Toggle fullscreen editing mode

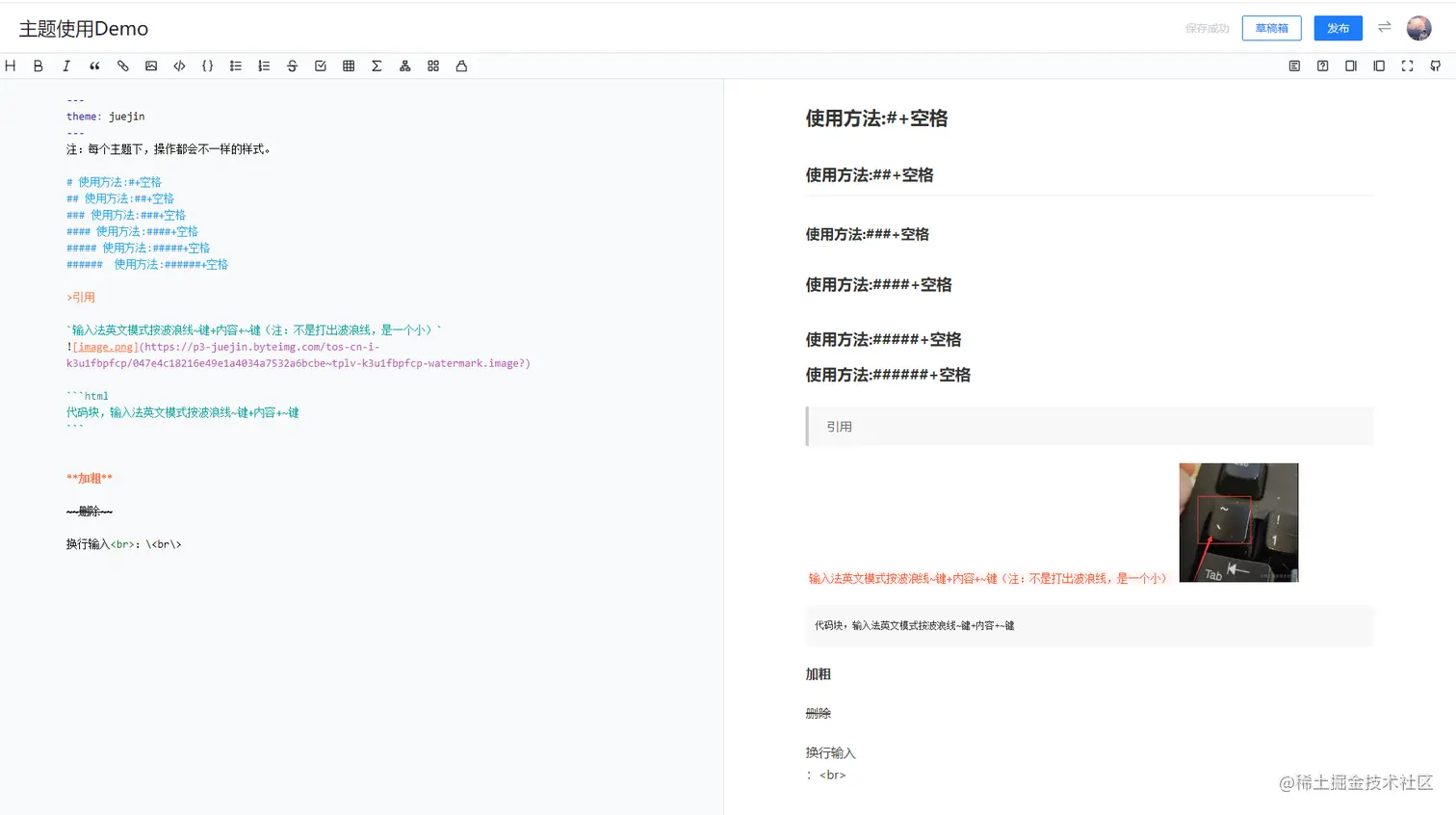(1407, 66)
